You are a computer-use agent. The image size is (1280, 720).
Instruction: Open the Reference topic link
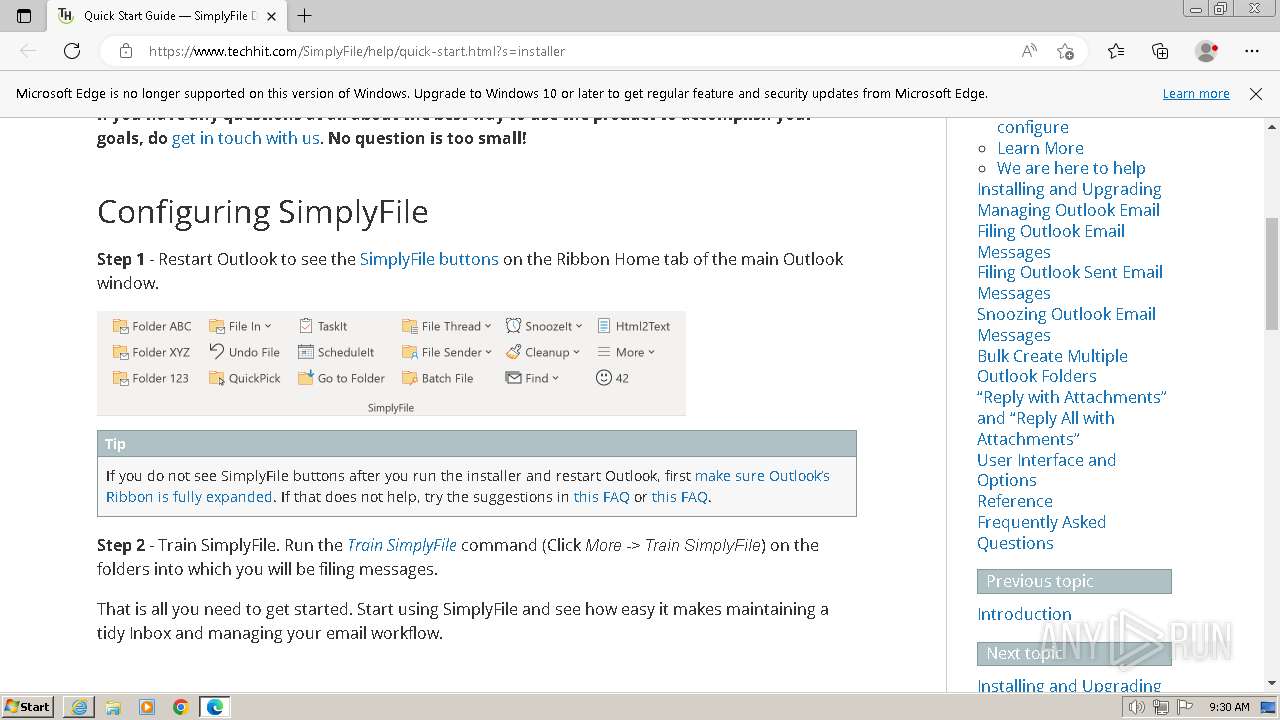(x=1015, y=501)
